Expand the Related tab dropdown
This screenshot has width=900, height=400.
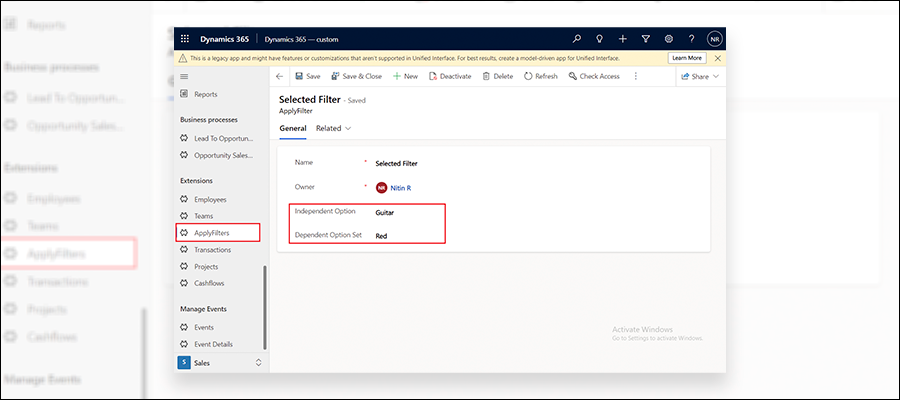[x=333, y=129]
